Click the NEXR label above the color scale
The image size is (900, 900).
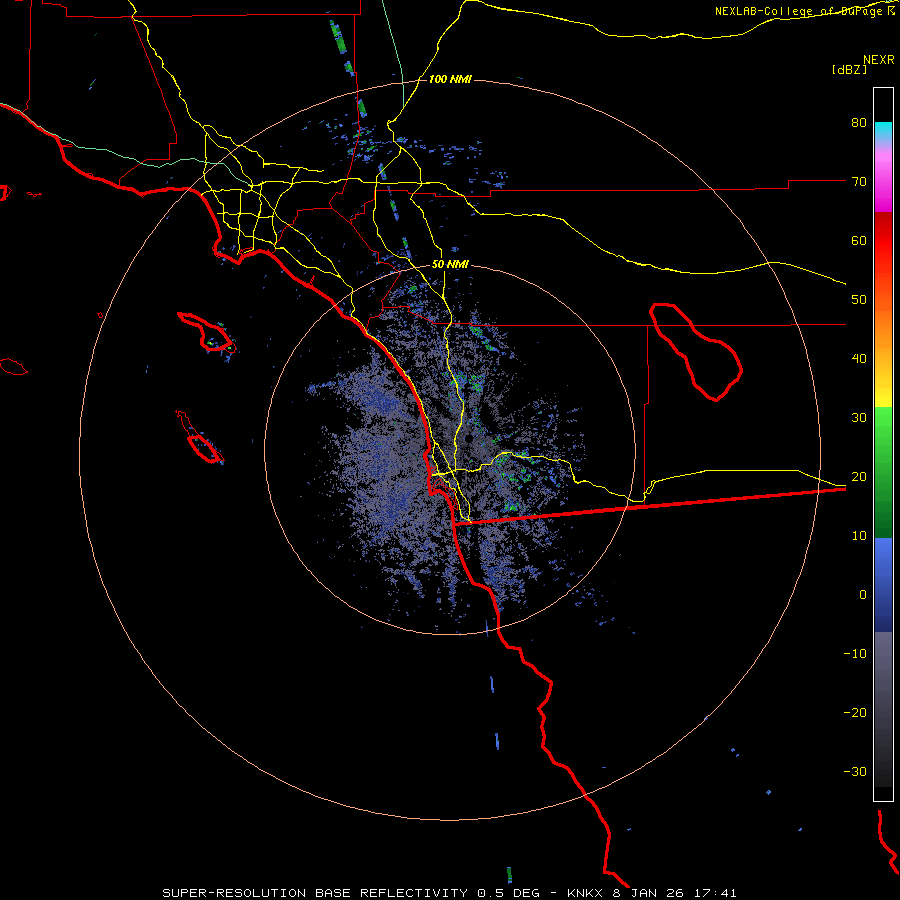coord(879,60)
